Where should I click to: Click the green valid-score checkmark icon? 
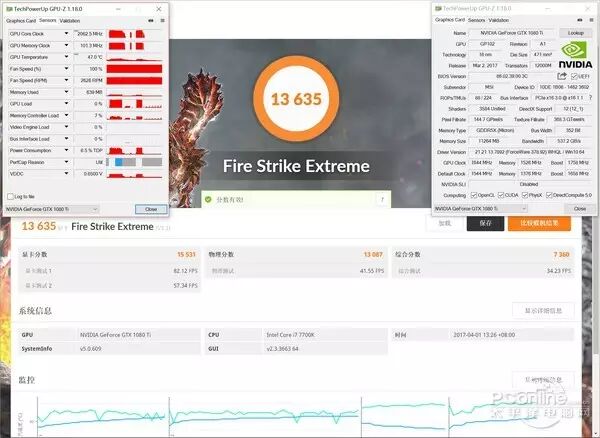tap(208, 199)
